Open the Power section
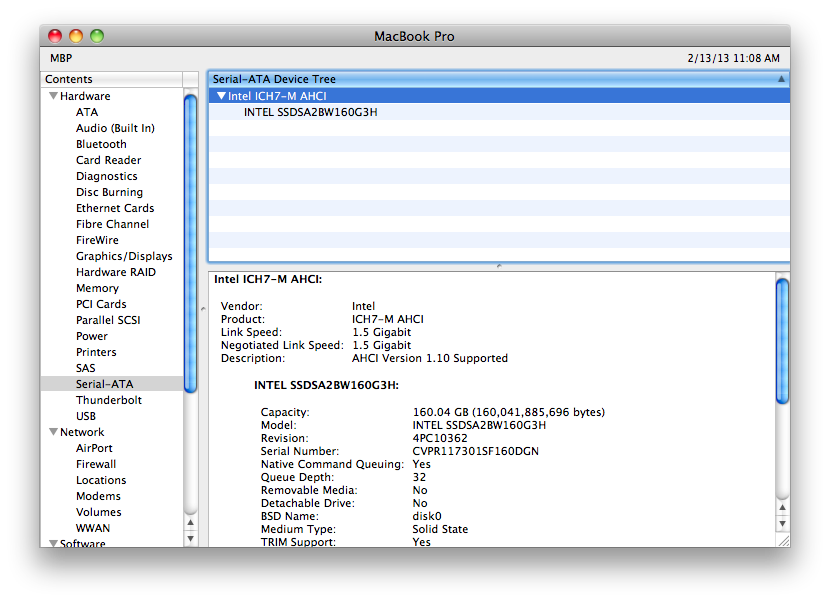 point(92,336)
